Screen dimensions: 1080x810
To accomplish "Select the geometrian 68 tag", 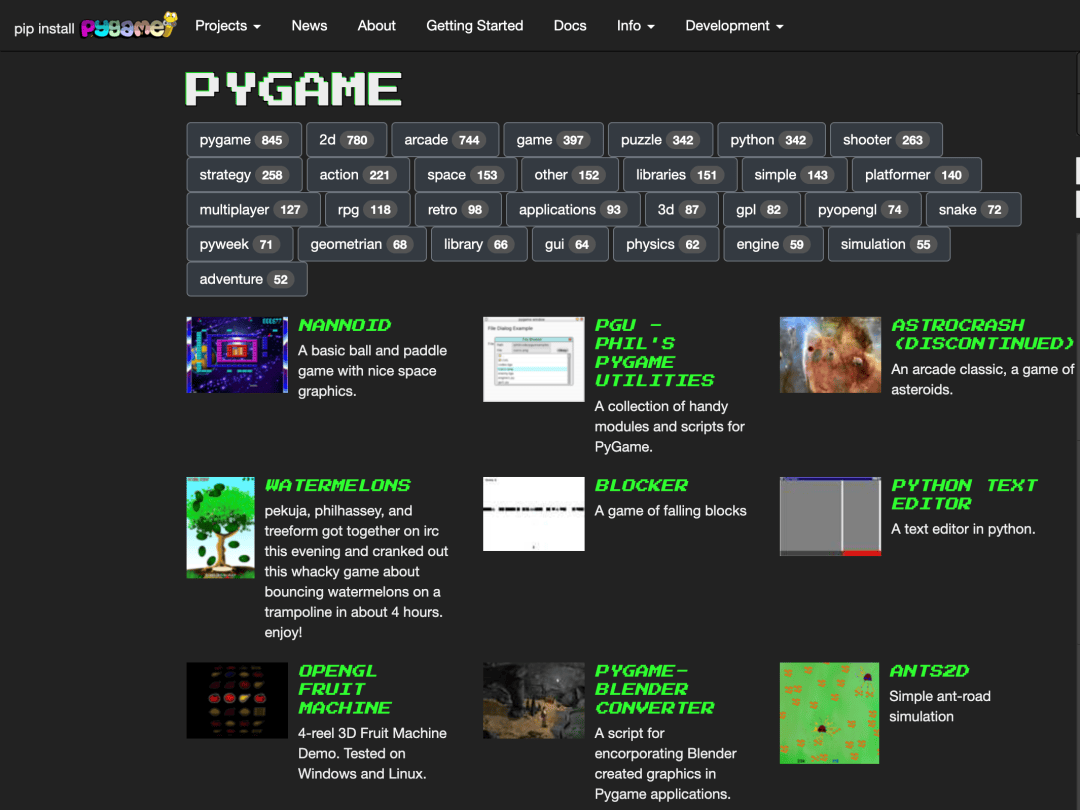I will (x=362, y=244).
